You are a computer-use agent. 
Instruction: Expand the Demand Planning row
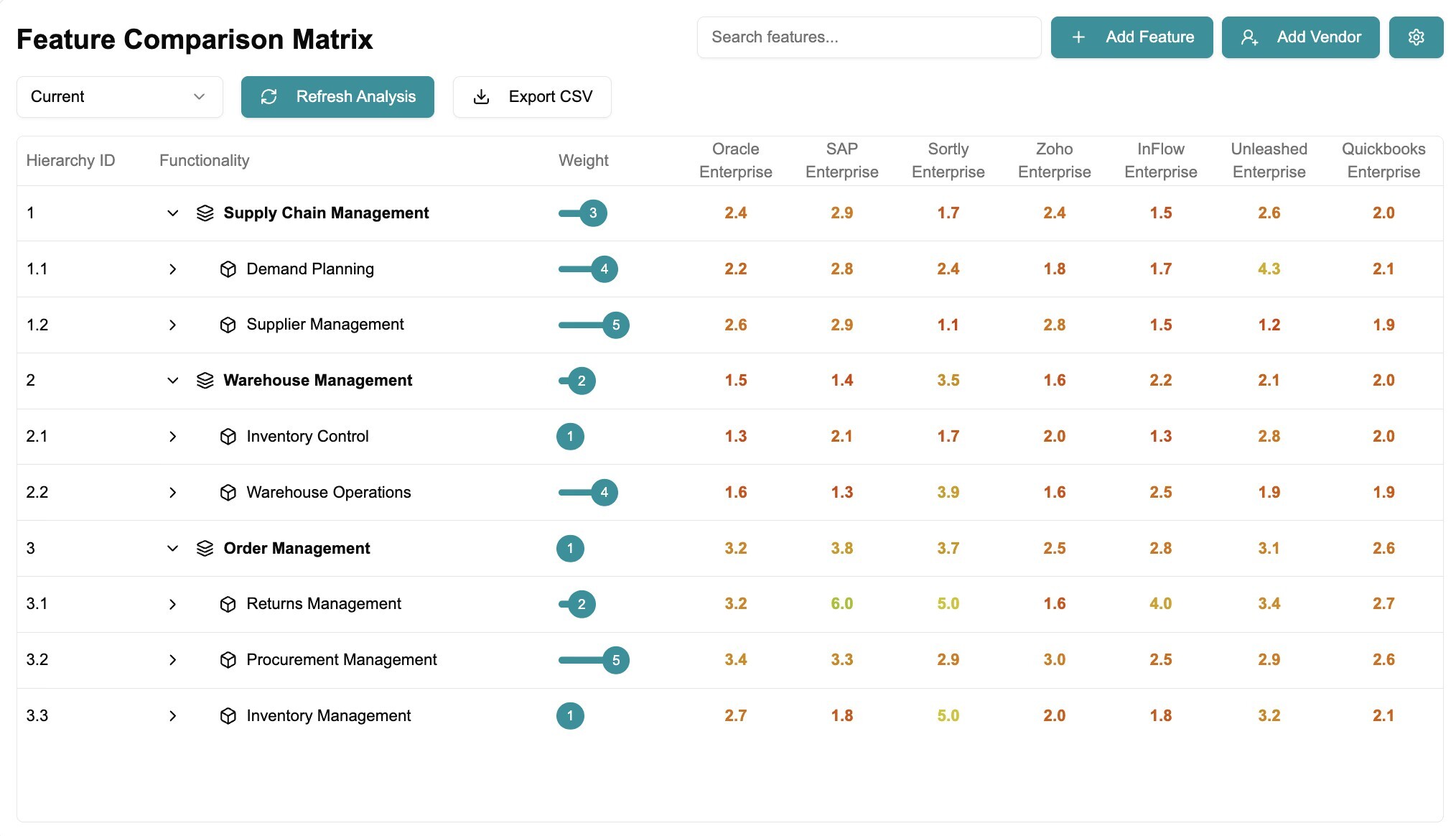pos(172,269)
